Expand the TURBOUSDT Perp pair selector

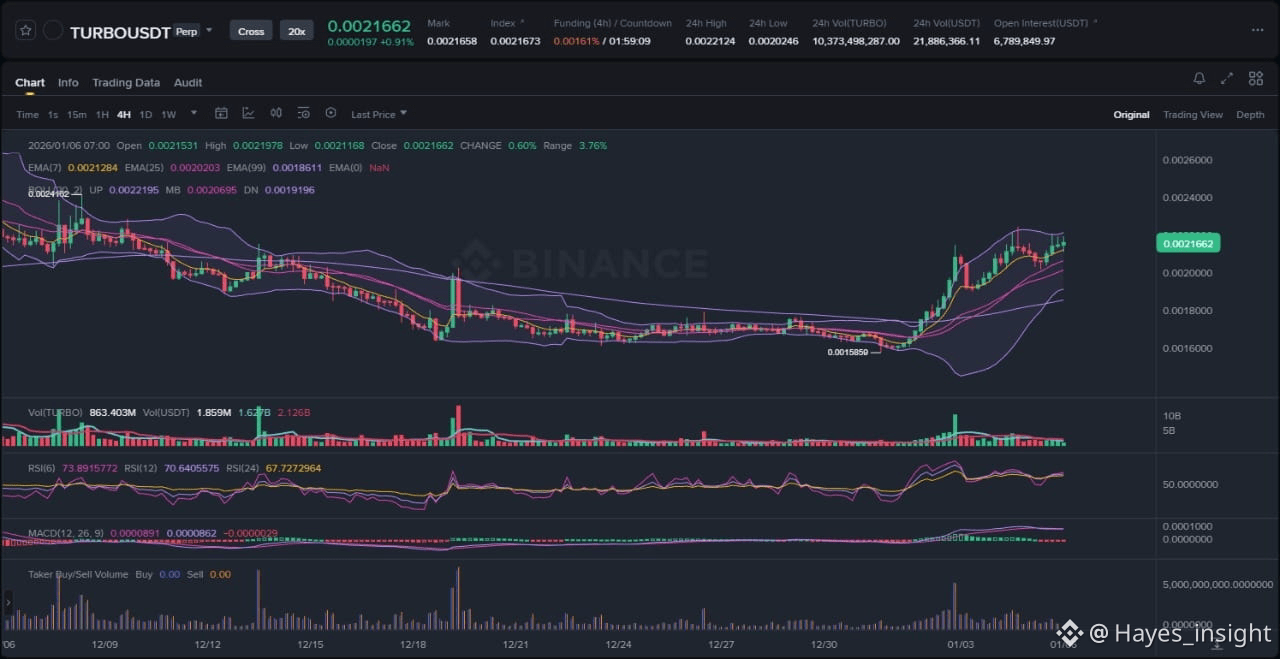click(209, 31)
